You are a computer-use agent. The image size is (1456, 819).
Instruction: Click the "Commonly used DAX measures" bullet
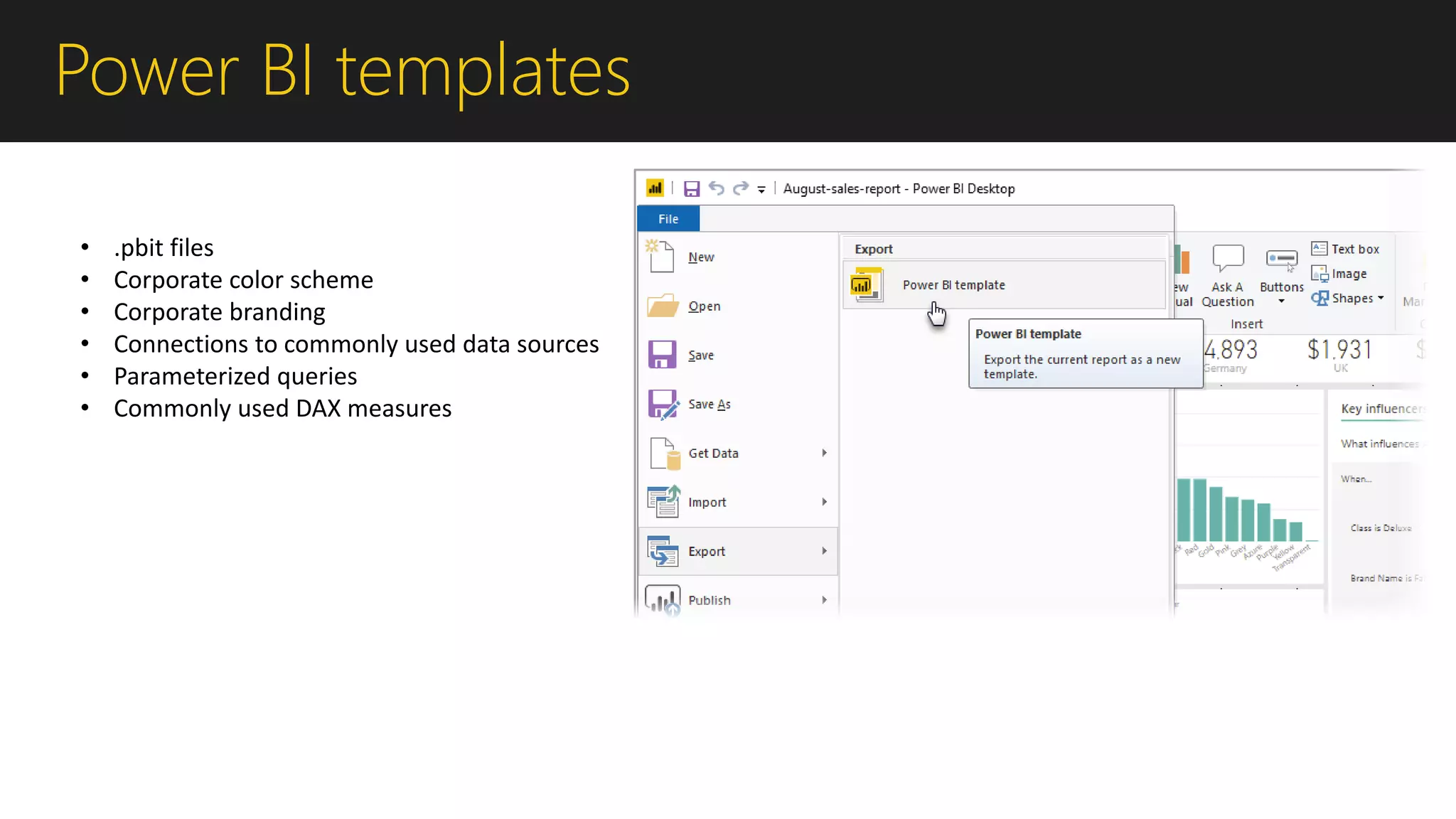(282, 408)
